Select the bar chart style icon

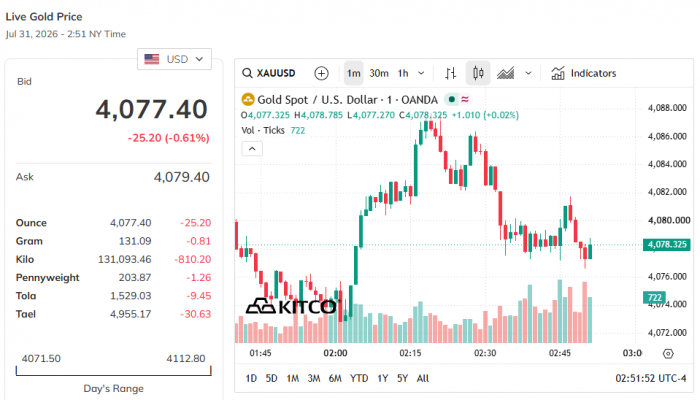pos(450,73)
